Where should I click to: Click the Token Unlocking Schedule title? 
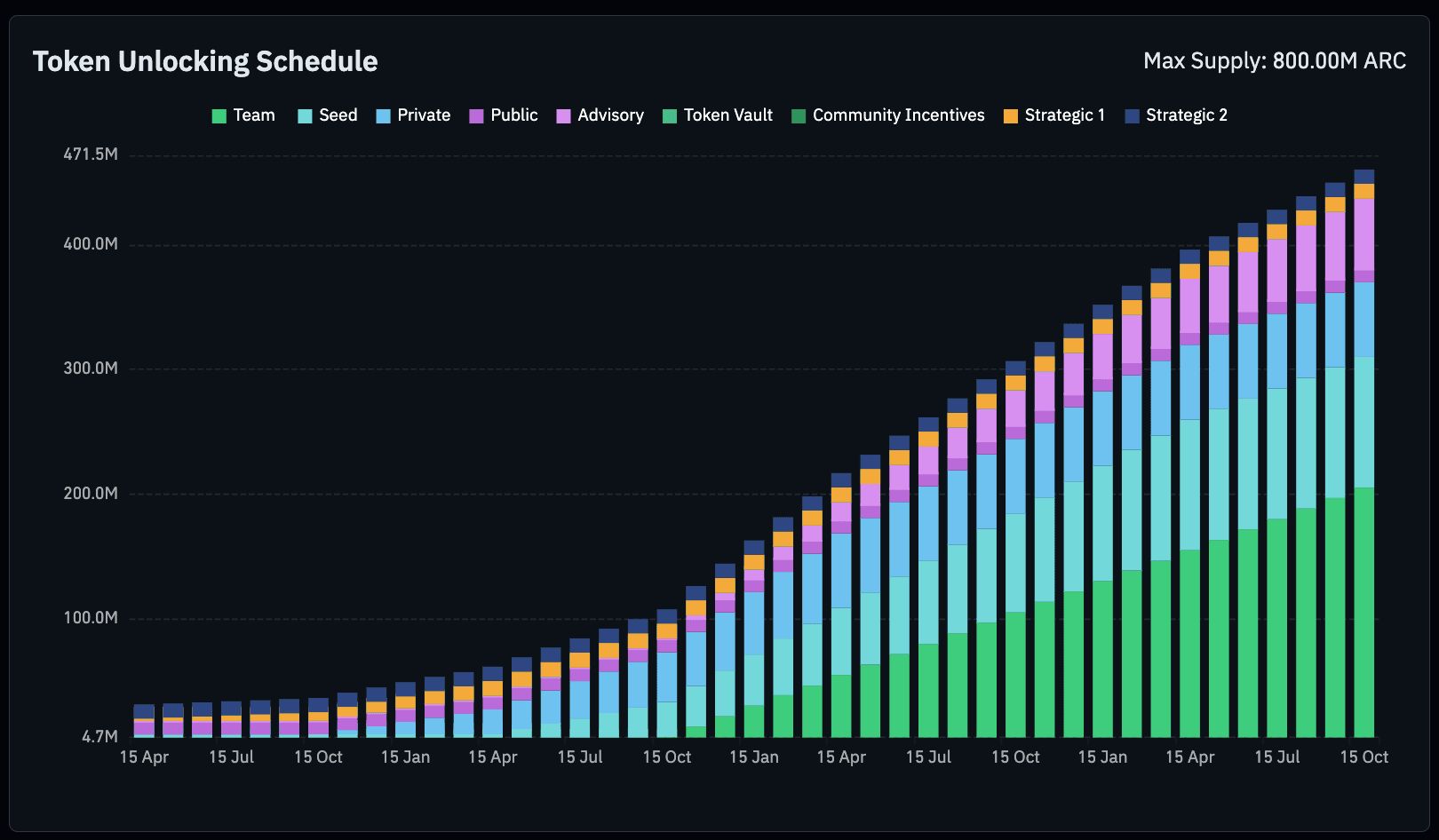coord(205,61)
